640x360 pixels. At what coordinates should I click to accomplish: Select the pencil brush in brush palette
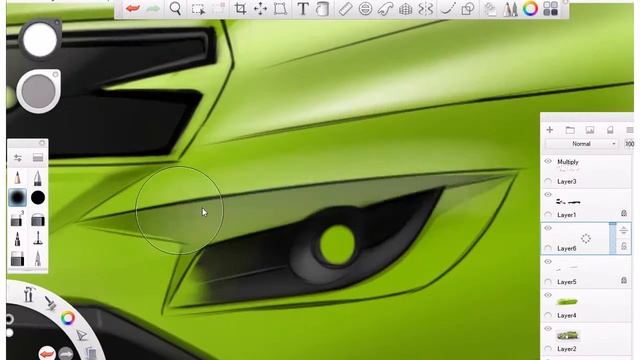coord(18,178)
